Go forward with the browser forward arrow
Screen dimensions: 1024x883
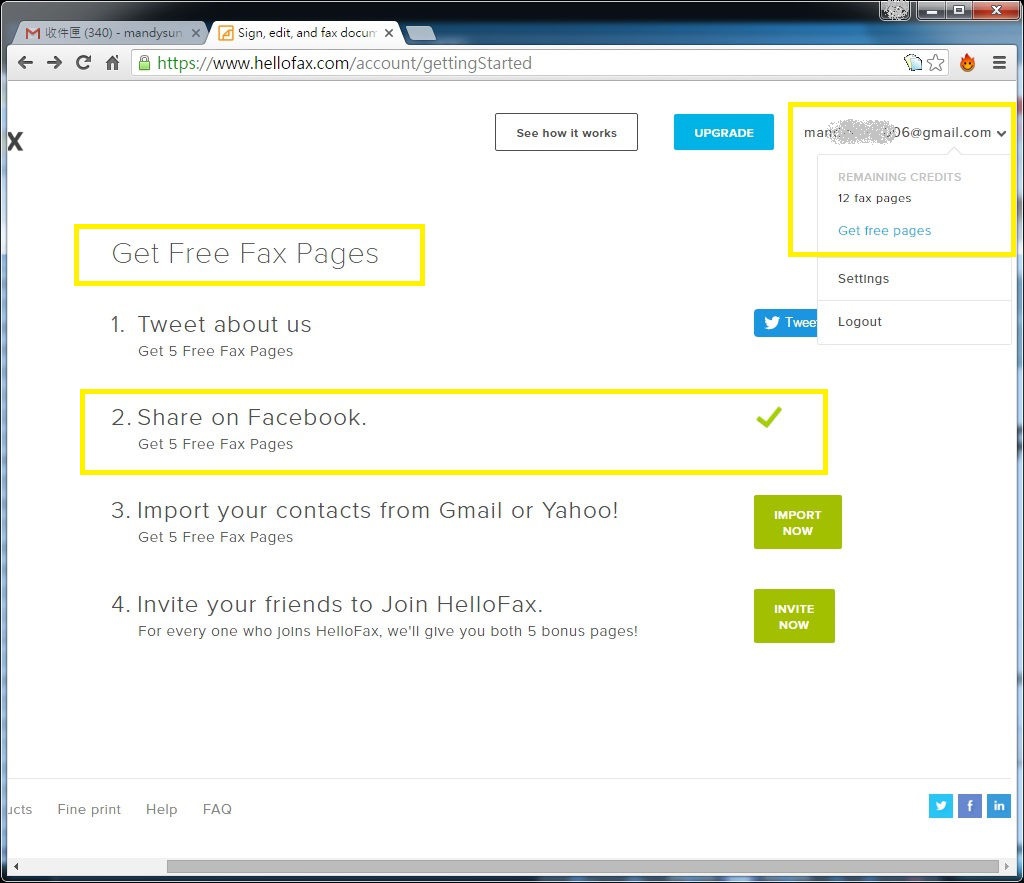tap(54, 63)
